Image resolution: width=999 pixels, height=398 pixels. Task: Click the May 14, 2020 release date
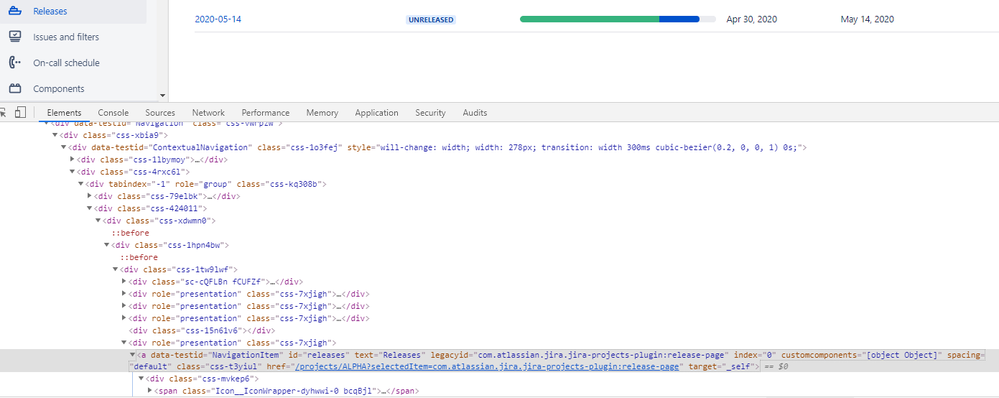coord(867,20)
